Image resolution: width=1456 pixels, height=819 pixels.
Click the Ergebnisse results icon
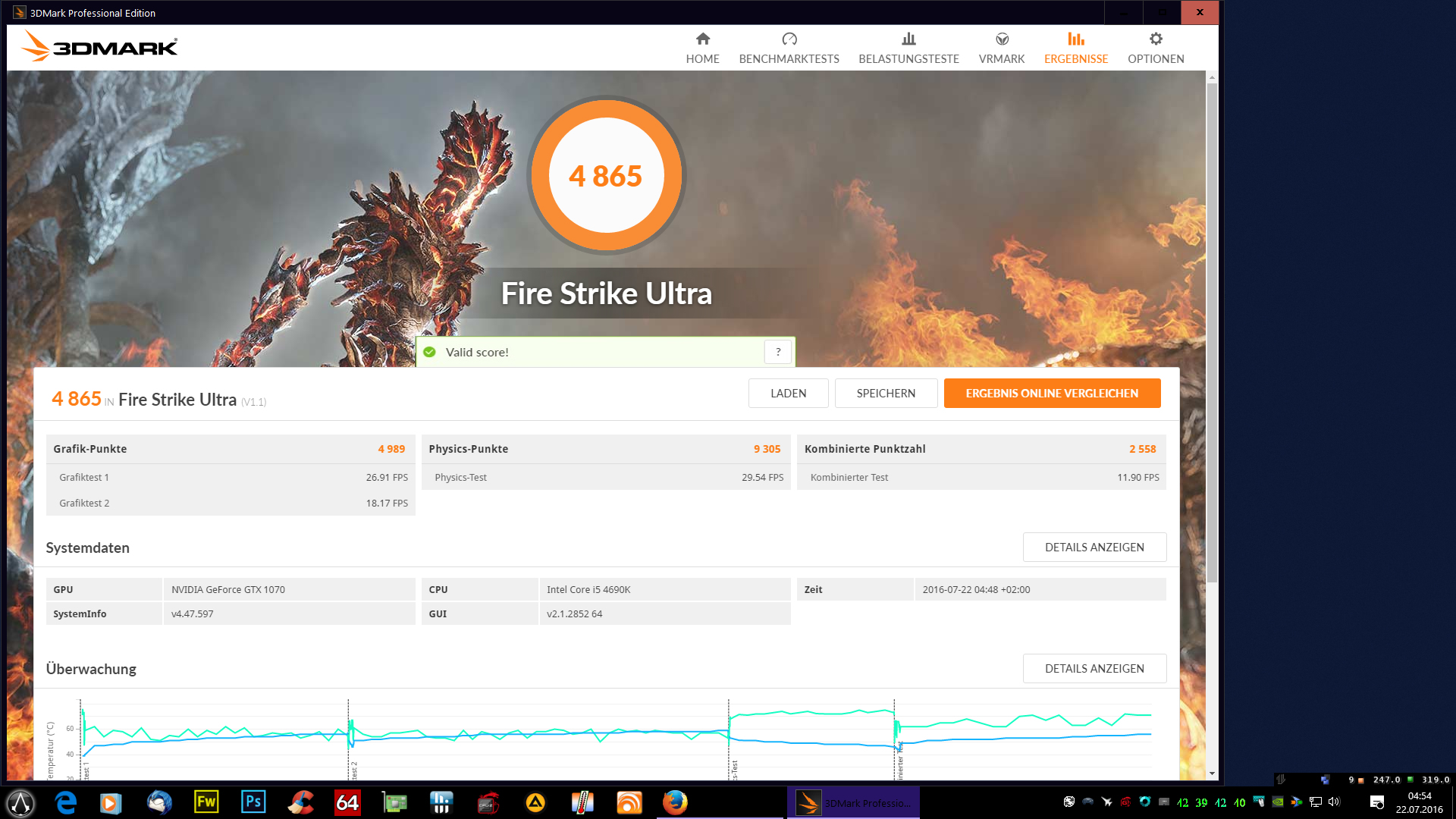[1075, 39]
